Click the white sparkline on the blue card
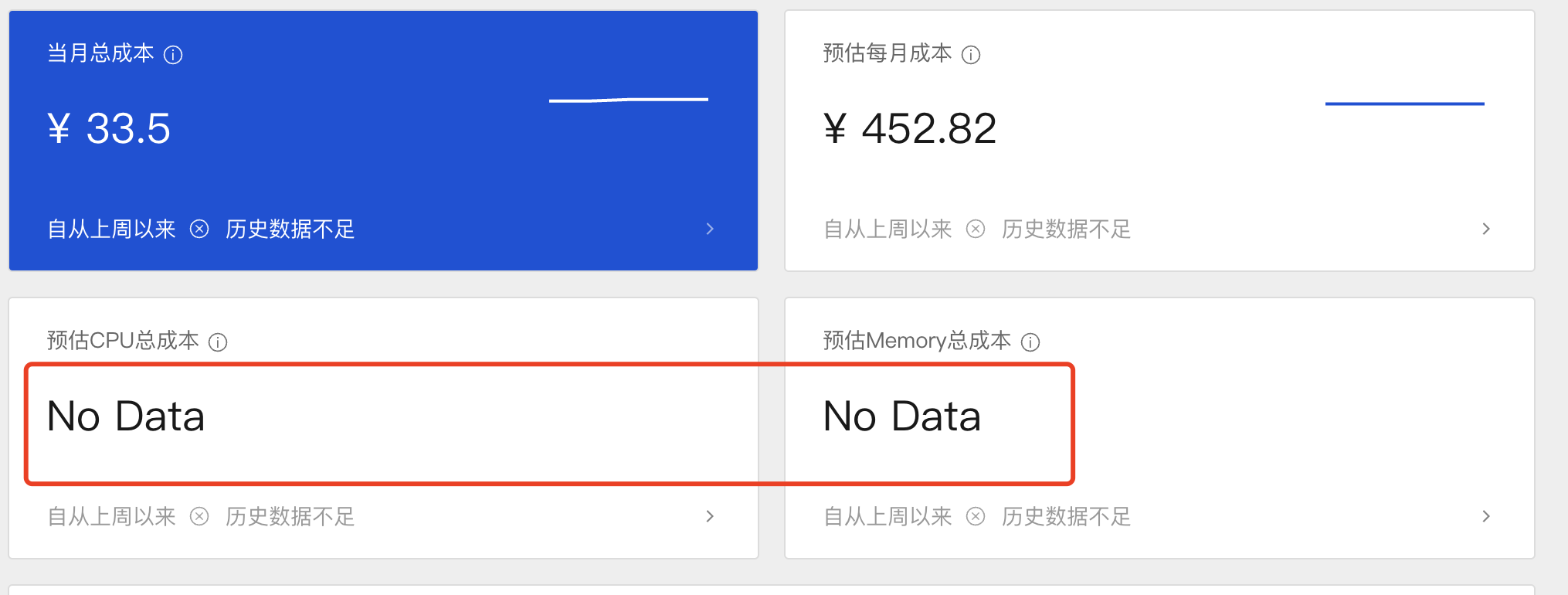Viewport: 1568px width, 595px height. tap(629, 99)
